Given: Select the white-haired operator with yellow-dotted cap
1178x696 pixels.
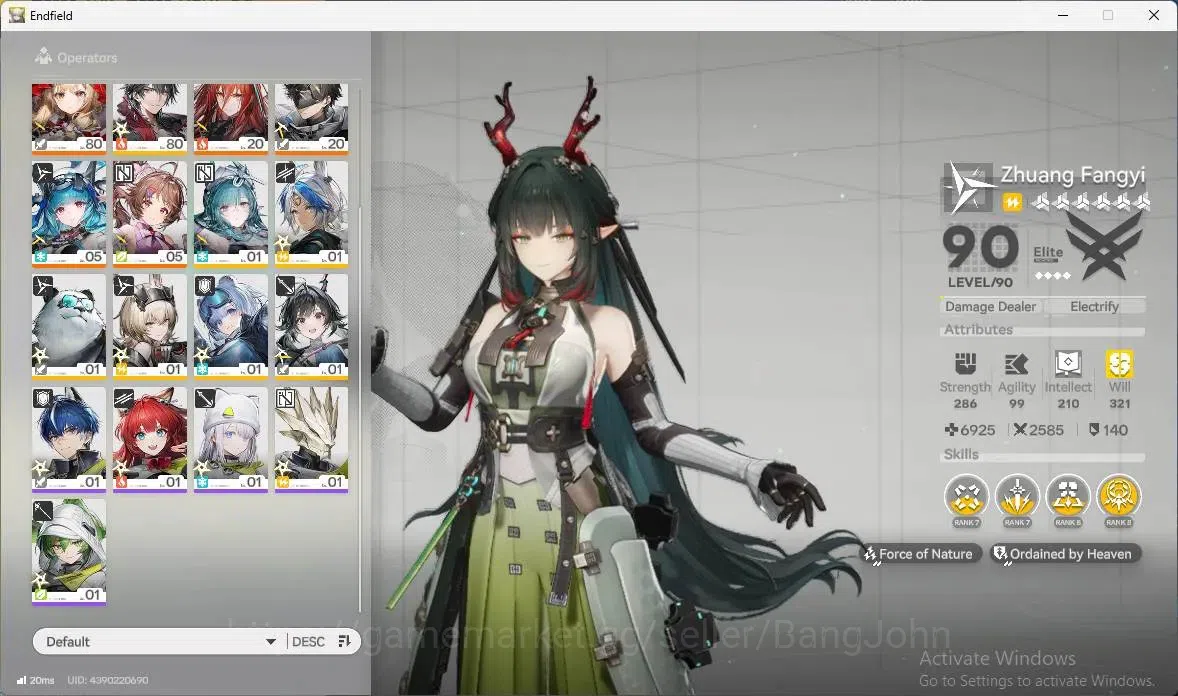Looking at the screenshot, I should 231,439.
